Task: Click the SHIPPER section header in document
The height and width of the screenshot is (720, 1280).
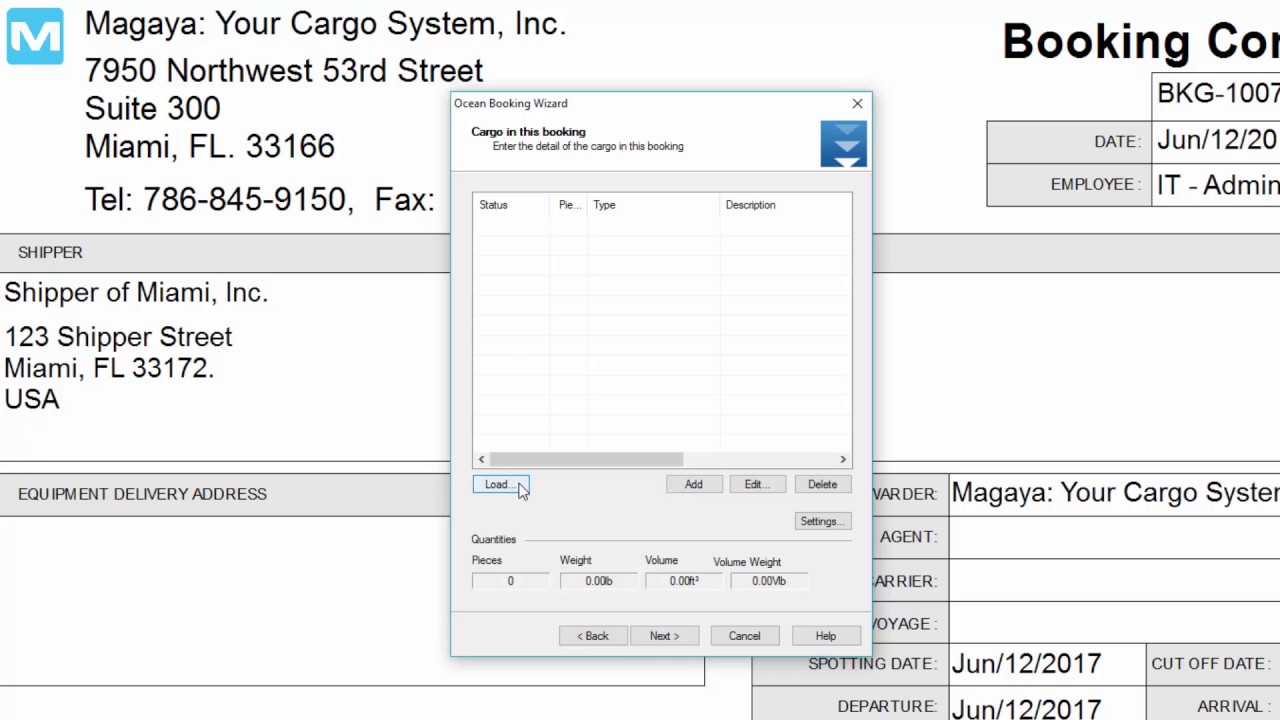Action: (50, 253)
